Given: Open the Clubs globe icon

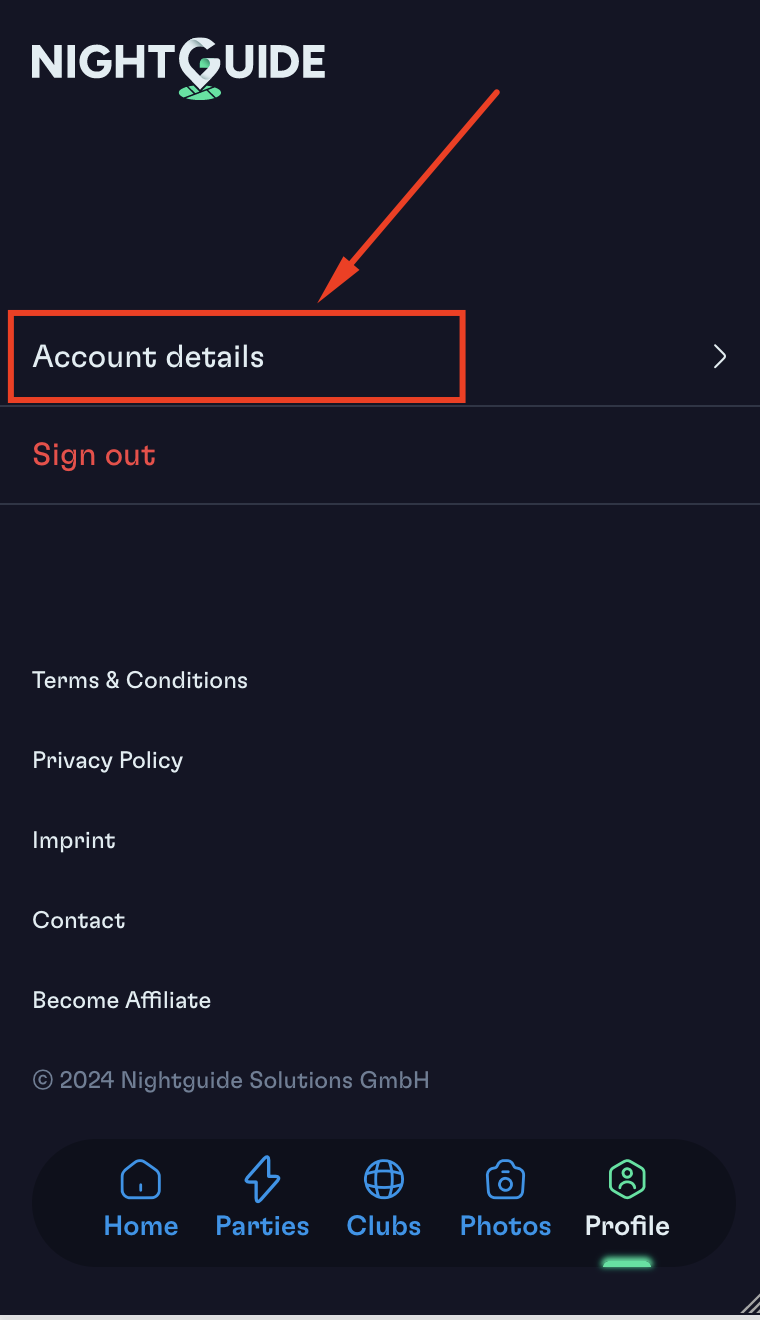Looking at the screenshot, I should coord(384,1180).
